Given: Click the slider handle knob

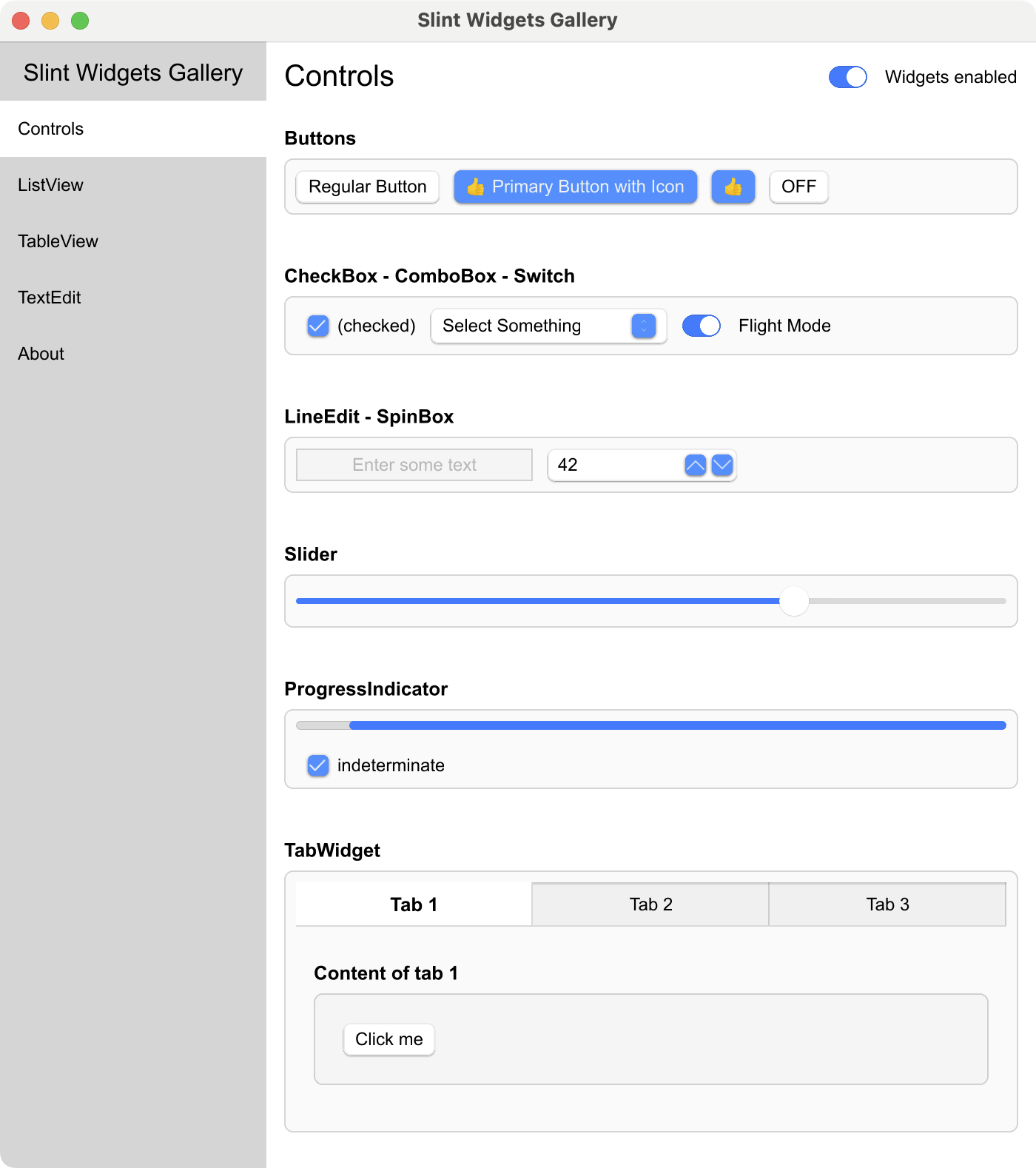Looking at the screenshot, I should (x=794, y=601).
